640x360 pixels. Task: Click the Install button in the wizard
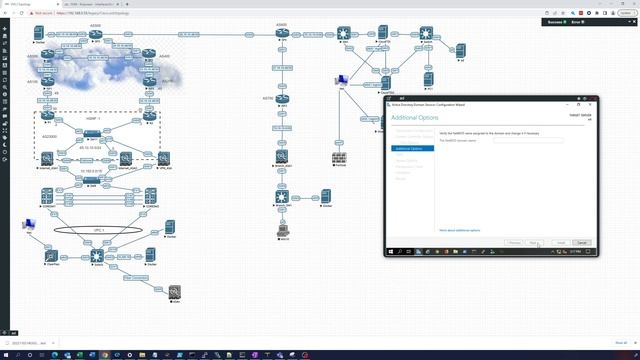click(561, 243)
